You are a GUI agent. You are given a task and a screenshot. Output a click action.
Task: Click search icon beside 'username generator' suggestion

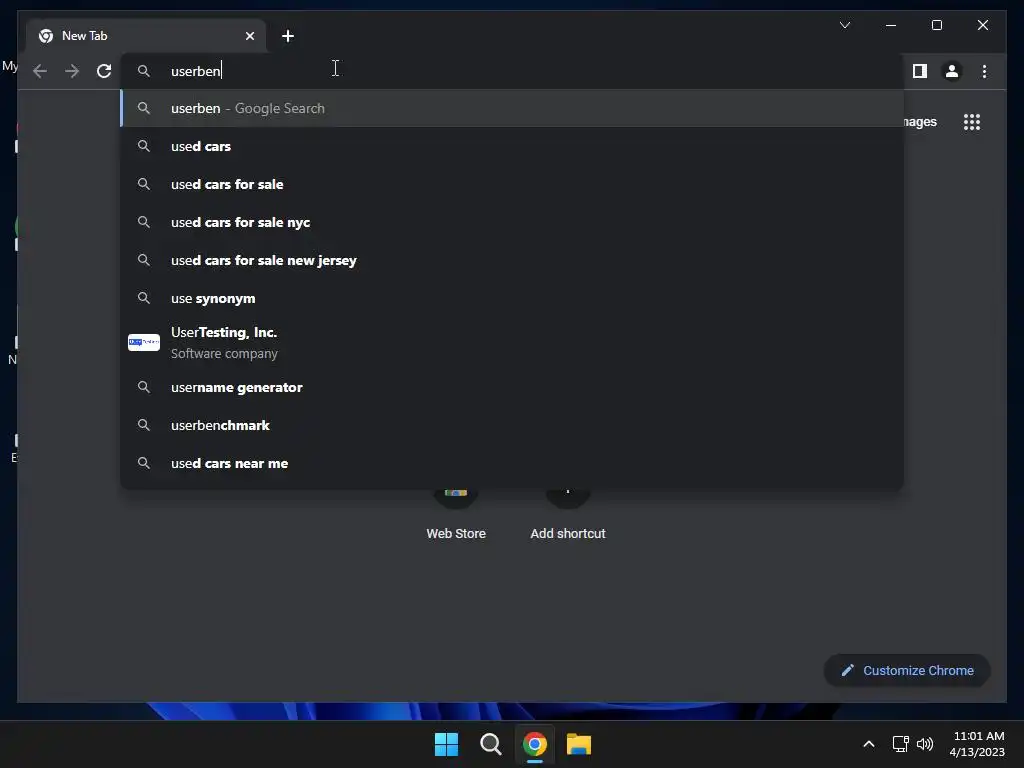pos(144,387)
